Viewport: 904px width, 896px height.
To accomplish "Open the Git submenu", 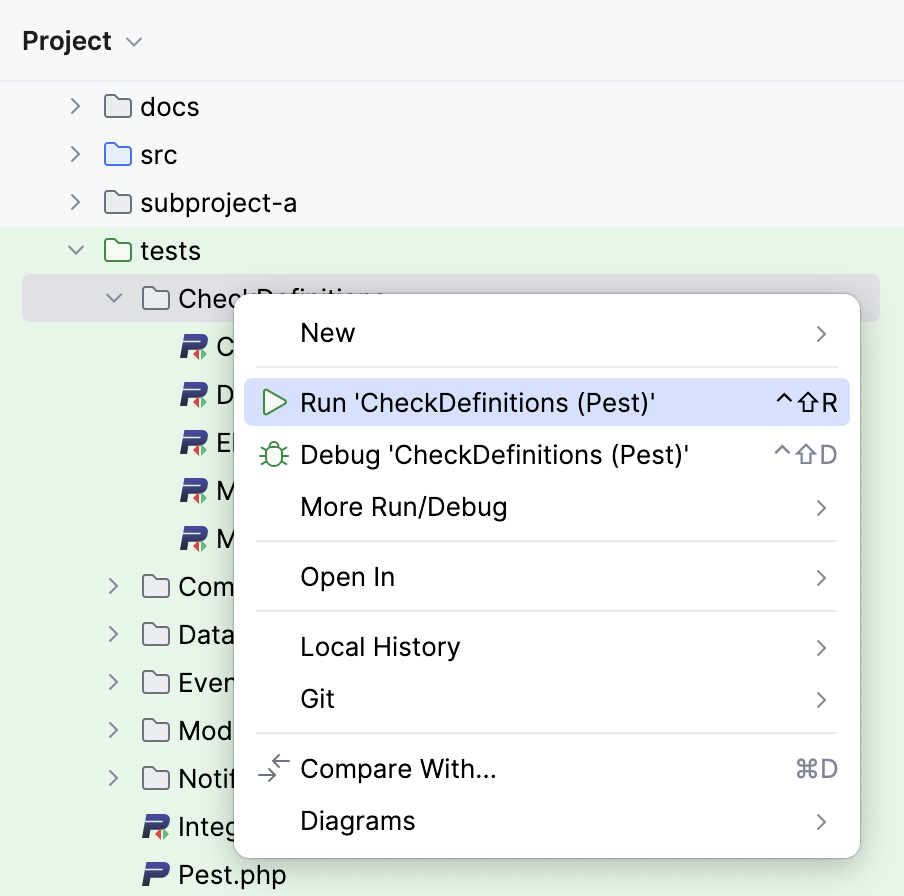I will click(x=316, y=698).
